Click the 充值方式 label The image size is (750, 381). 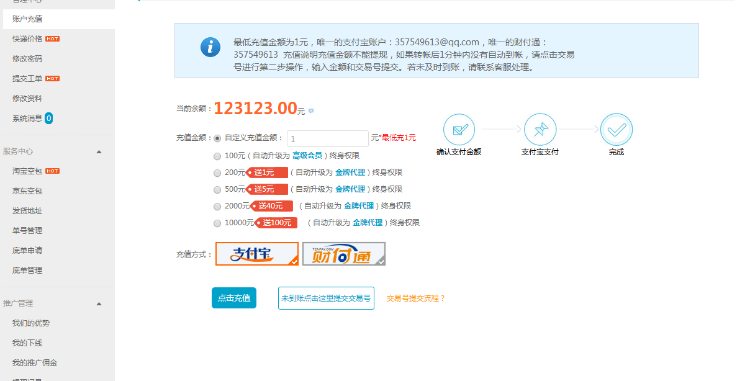click(194, 254)
